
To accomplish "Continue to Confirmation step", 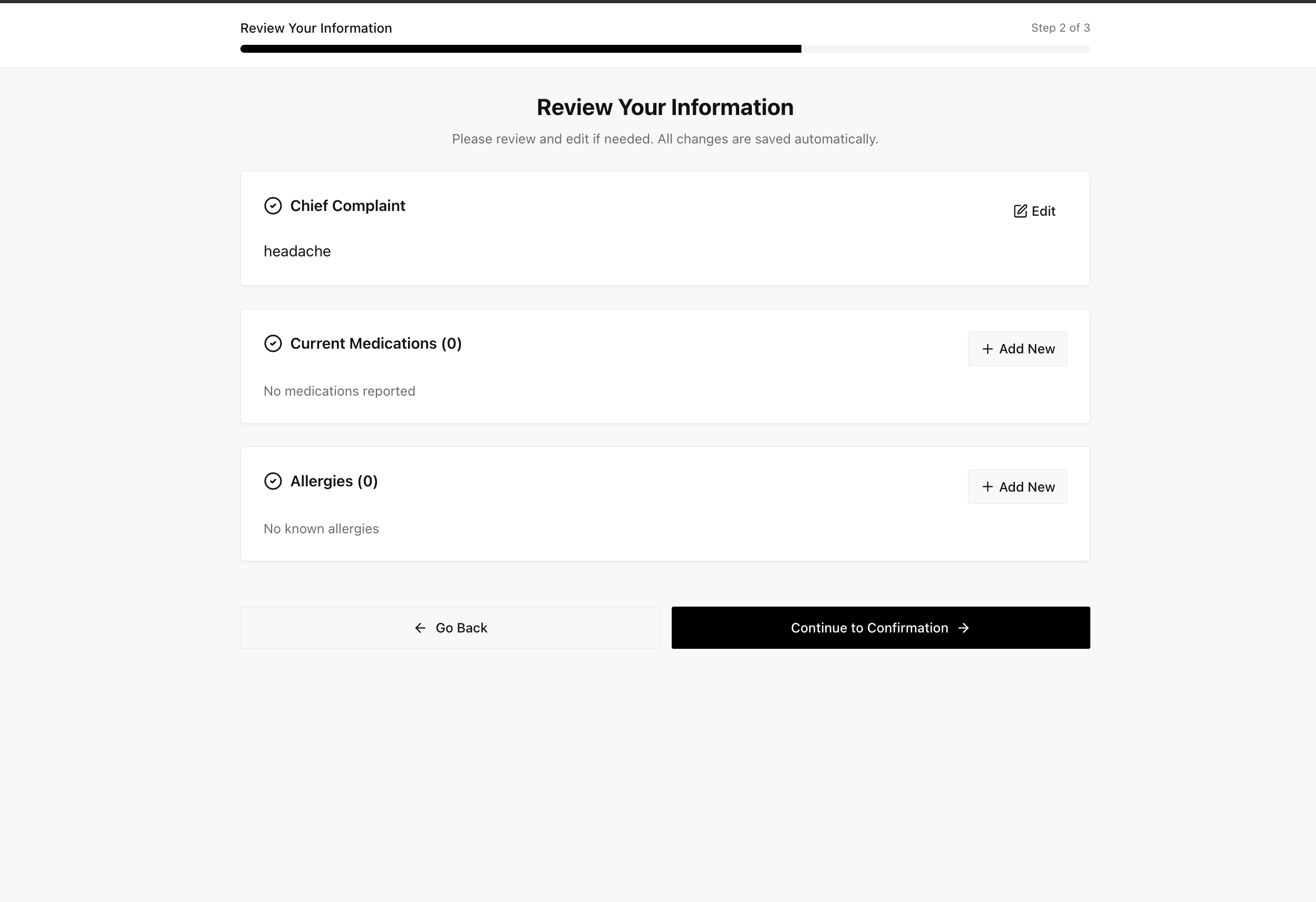I will tap(880, 628).
